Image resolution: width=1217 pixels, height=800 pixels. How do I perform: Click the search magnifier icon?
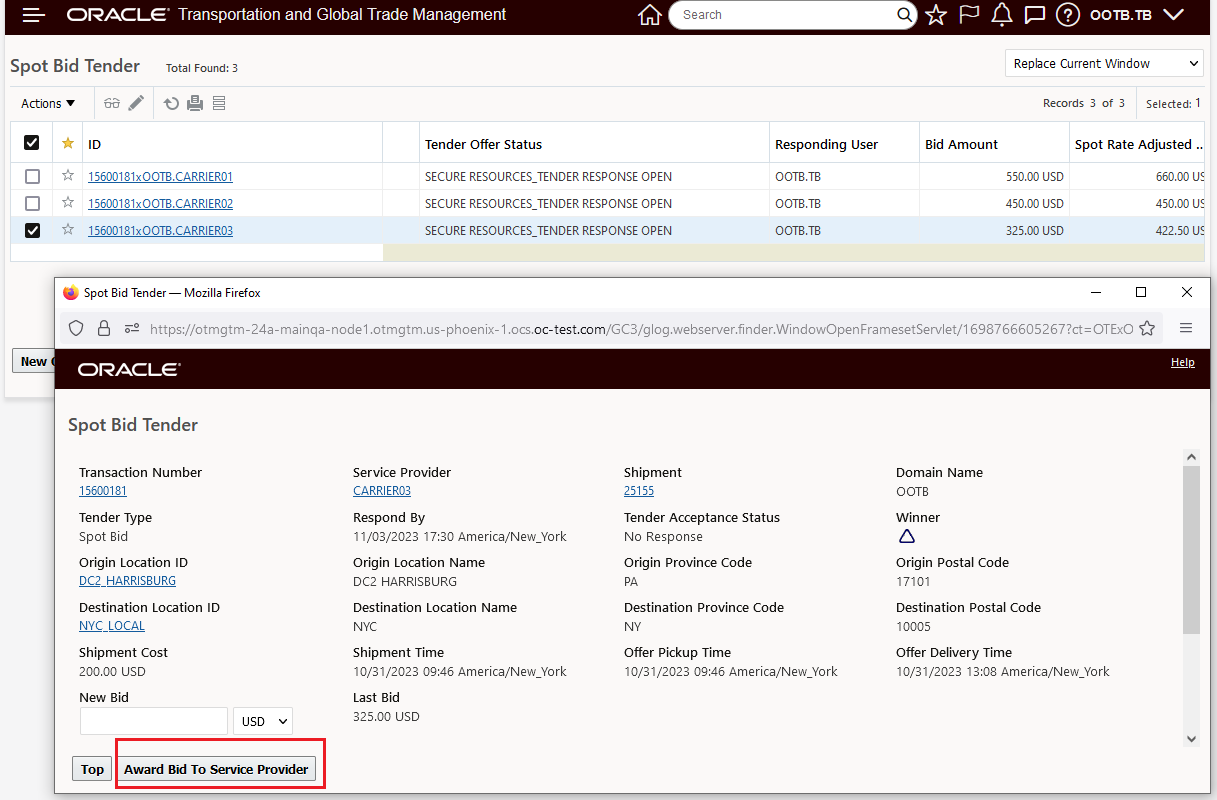(903, 15)
